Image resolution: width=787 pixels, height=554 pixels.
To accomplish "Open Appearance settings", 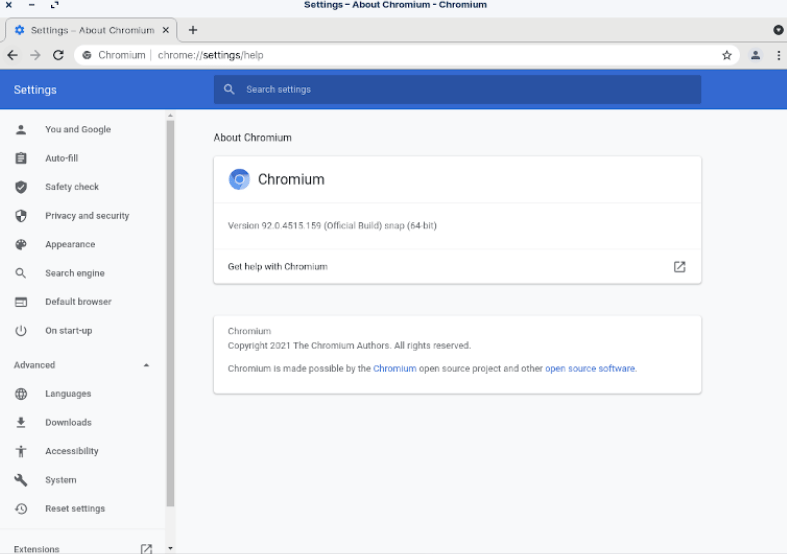I will click(70, 244).
